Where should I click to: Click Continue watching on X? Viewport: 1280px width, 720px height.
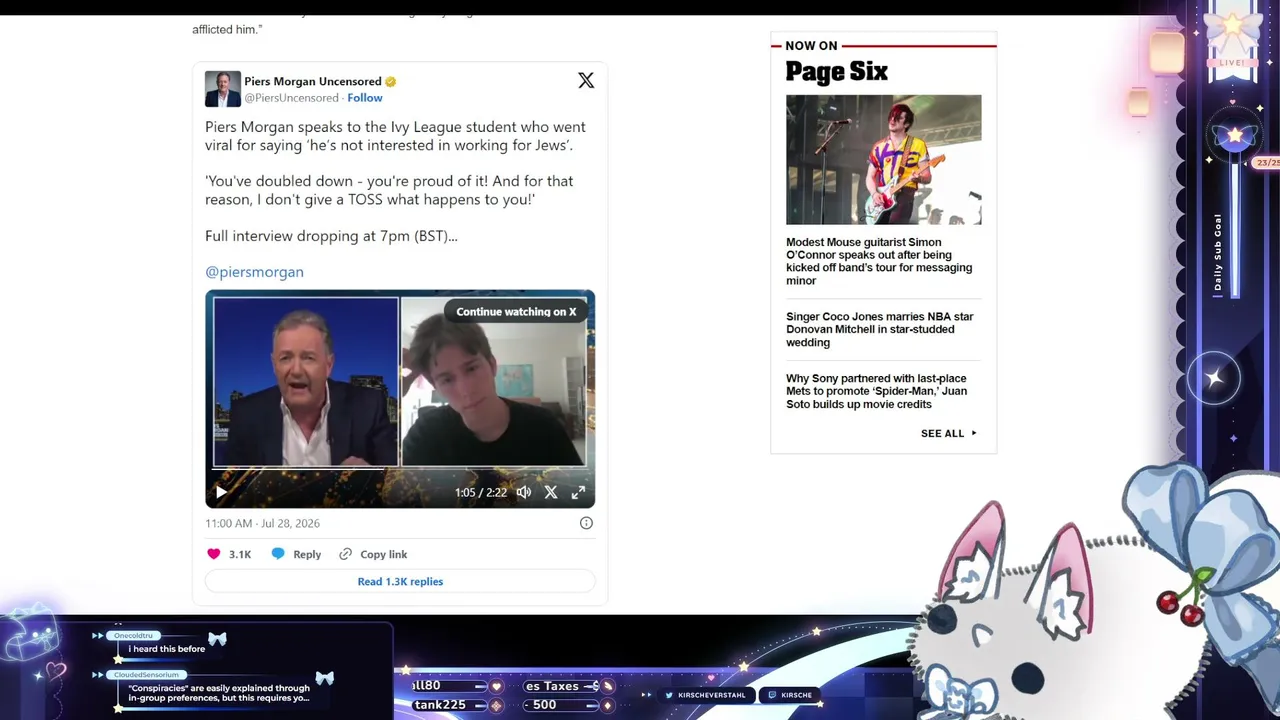point(516,312)
